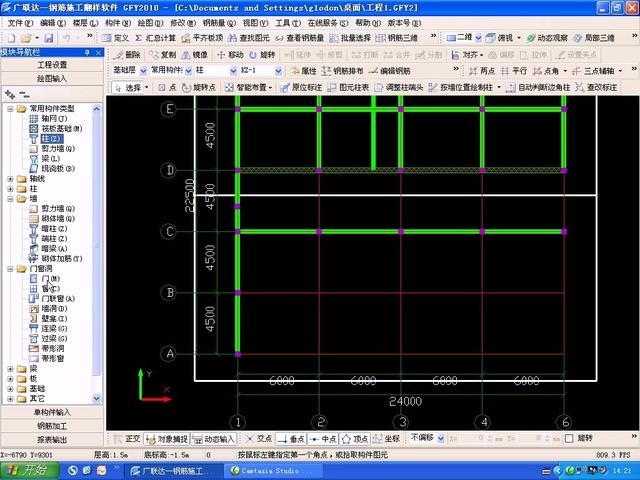This screenshot has width=640, height=480.
Task: Click 复制 copy tool
Action: click(x=162, y=55)
